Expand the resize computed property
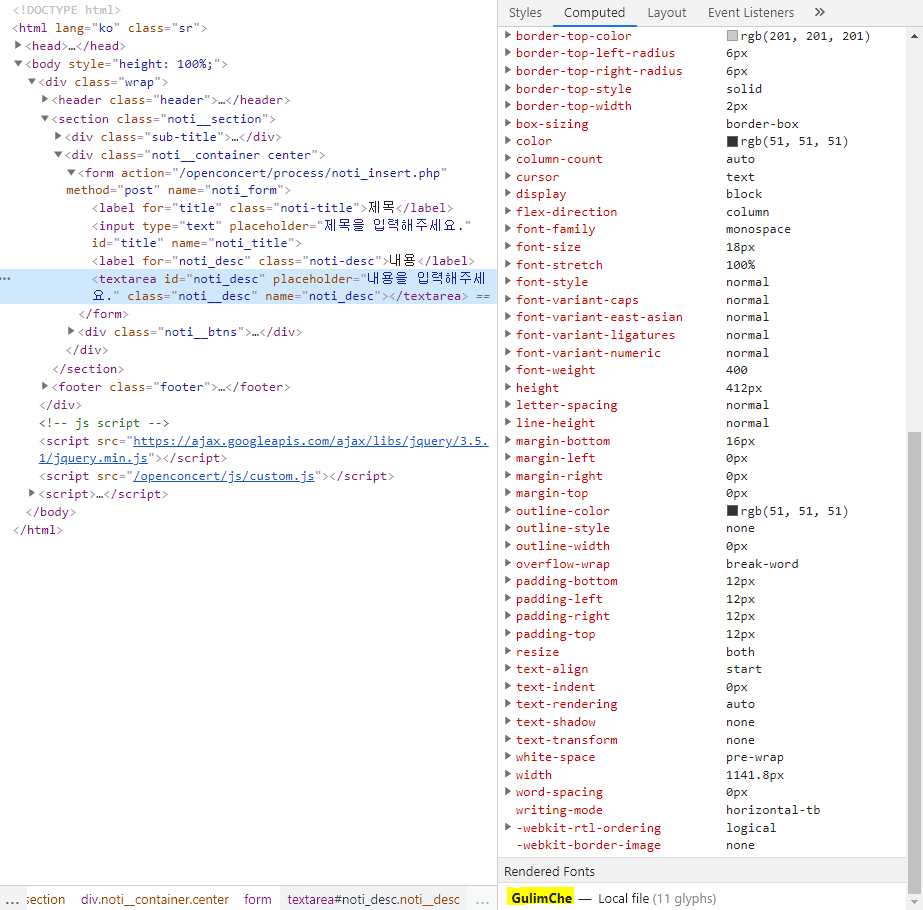Screen dimensions: 923x910 click(x=507, y=650)
